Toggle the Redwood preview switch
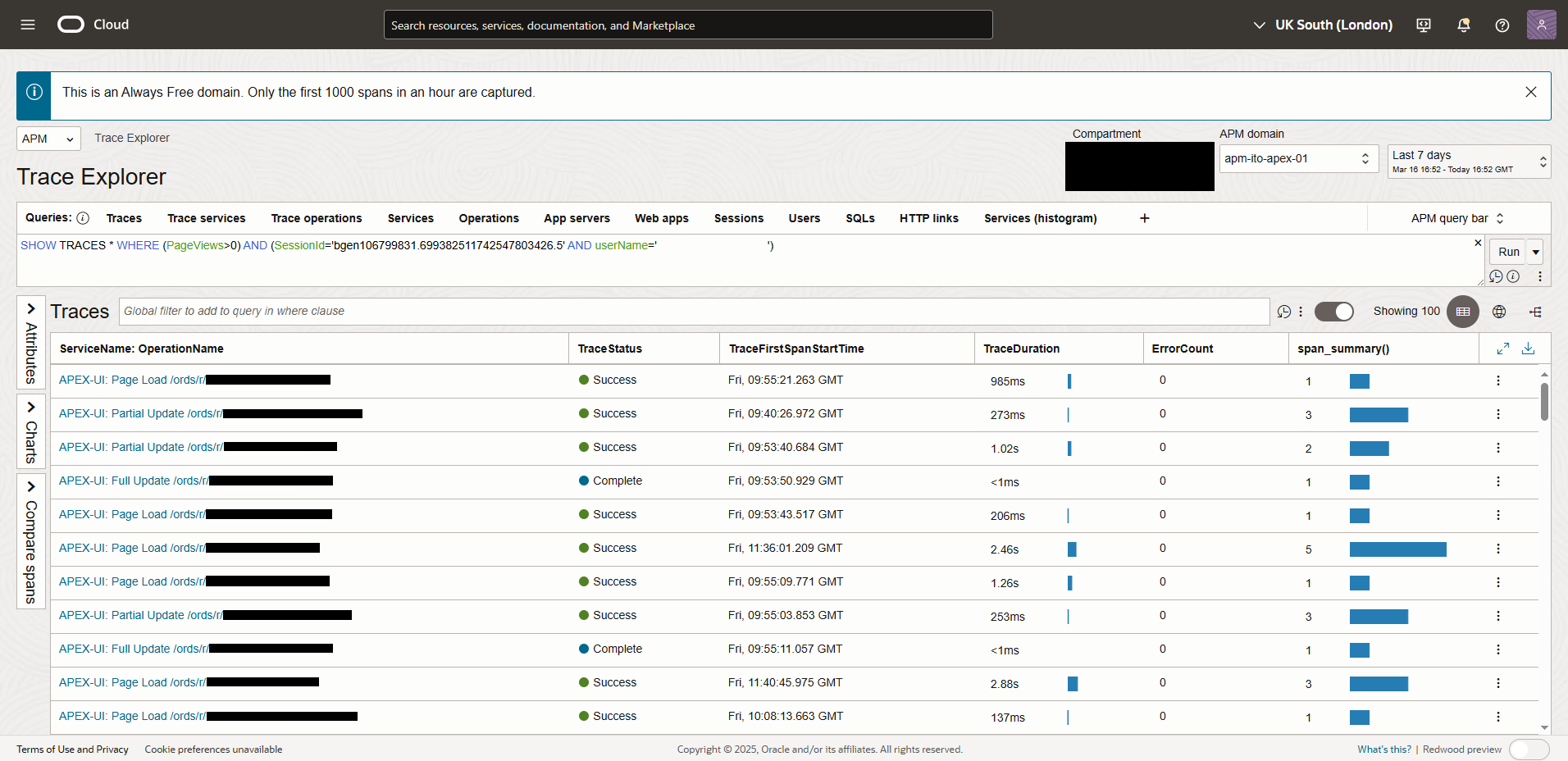This screenshot has width=1568, height=761. pos(1529,750)
